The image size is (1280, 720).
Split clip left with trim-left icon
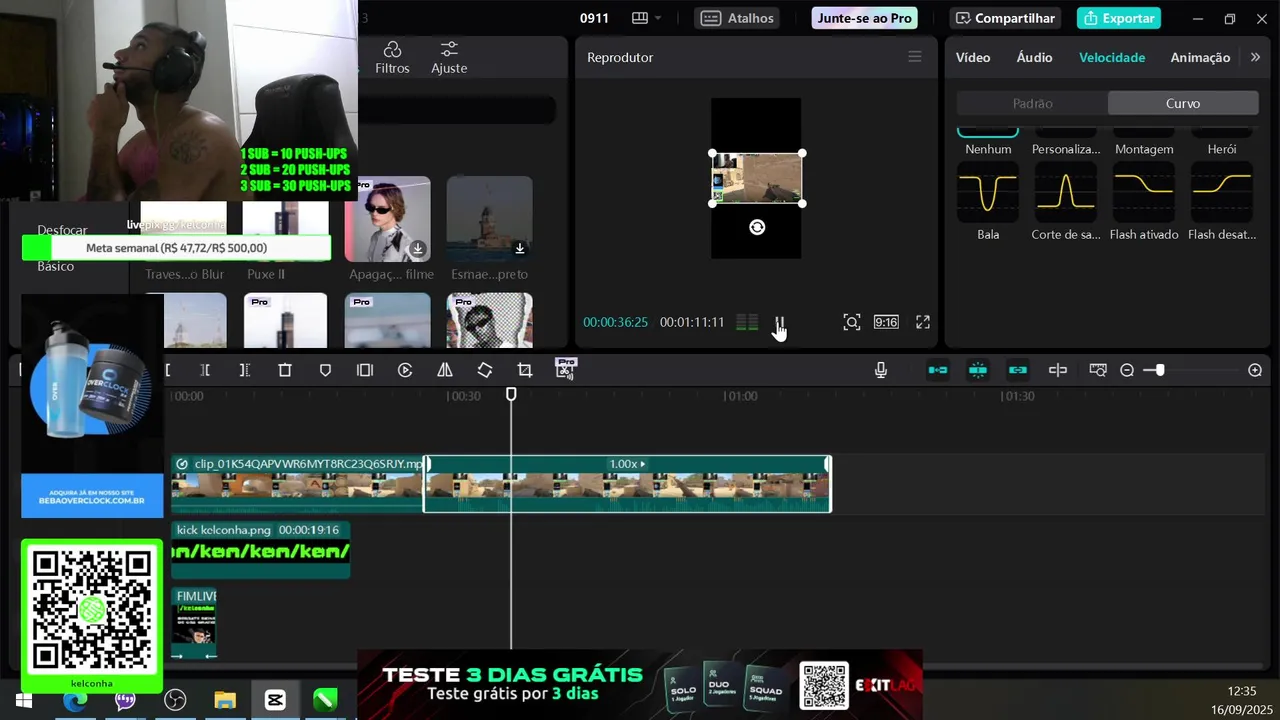click(205, 370)
